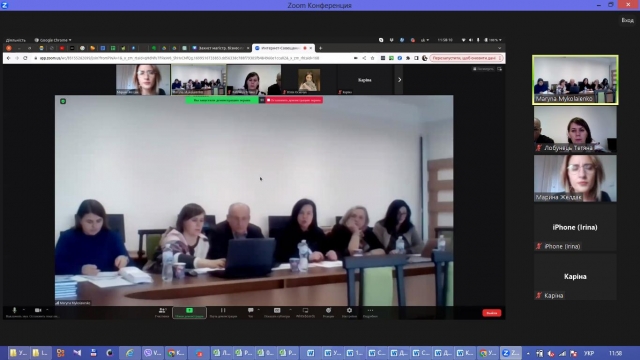The width and height of the screenshot is (640, 360).
Task: Click the red stop screen sharing banner
Action: 294,100
